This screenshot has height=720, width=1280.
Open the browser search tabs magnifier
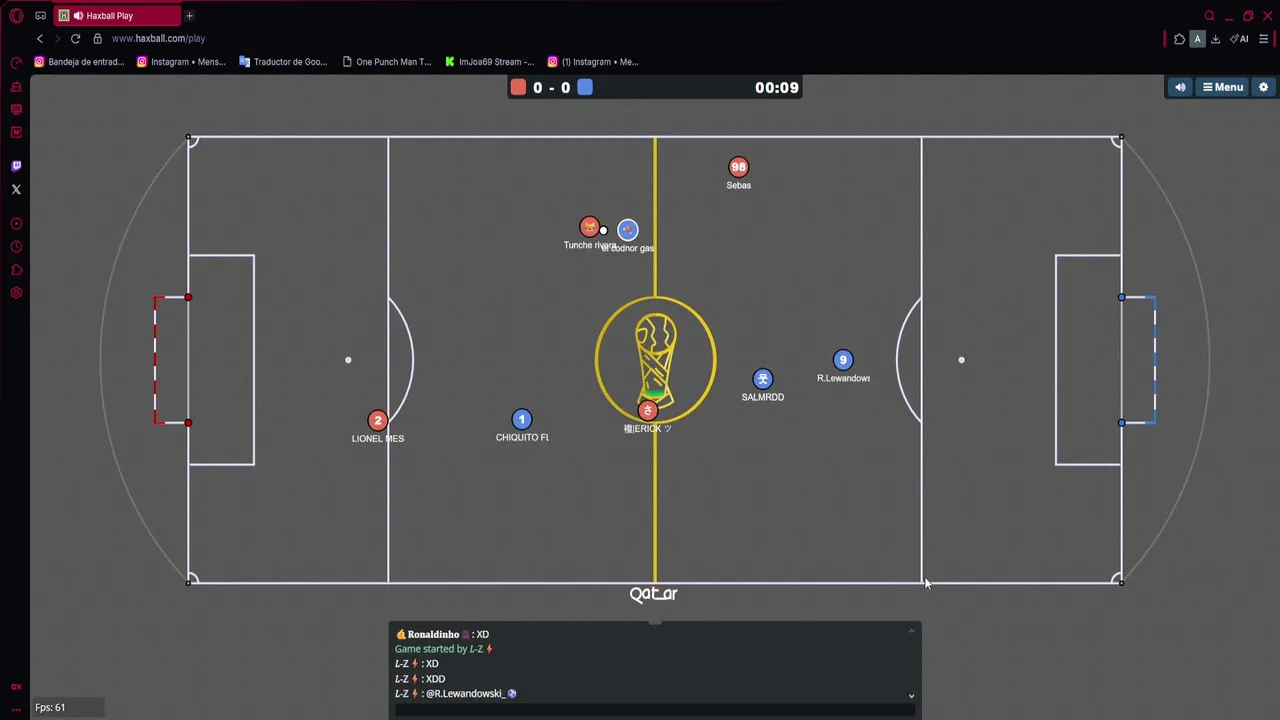point(1209,16)
